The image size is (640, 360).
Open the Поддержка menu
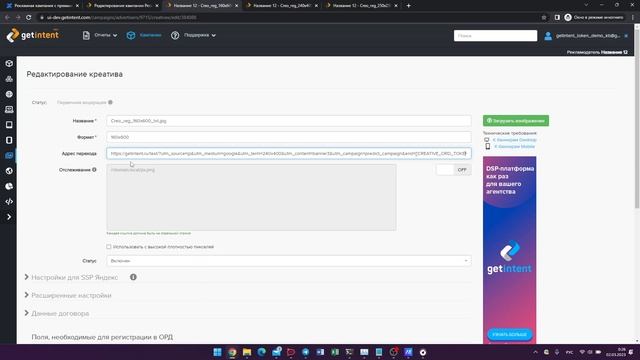193,36
